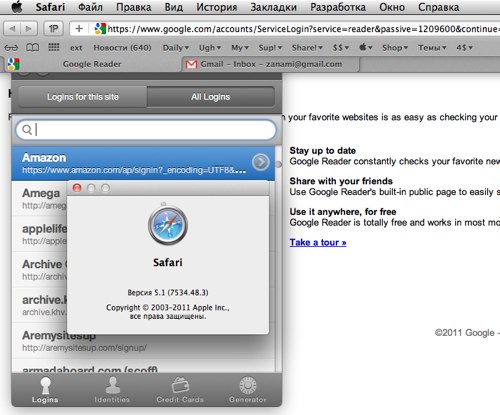Open Reading List glasses icon
Viewport: 500px width, 415px height.
tap(11, 48)
